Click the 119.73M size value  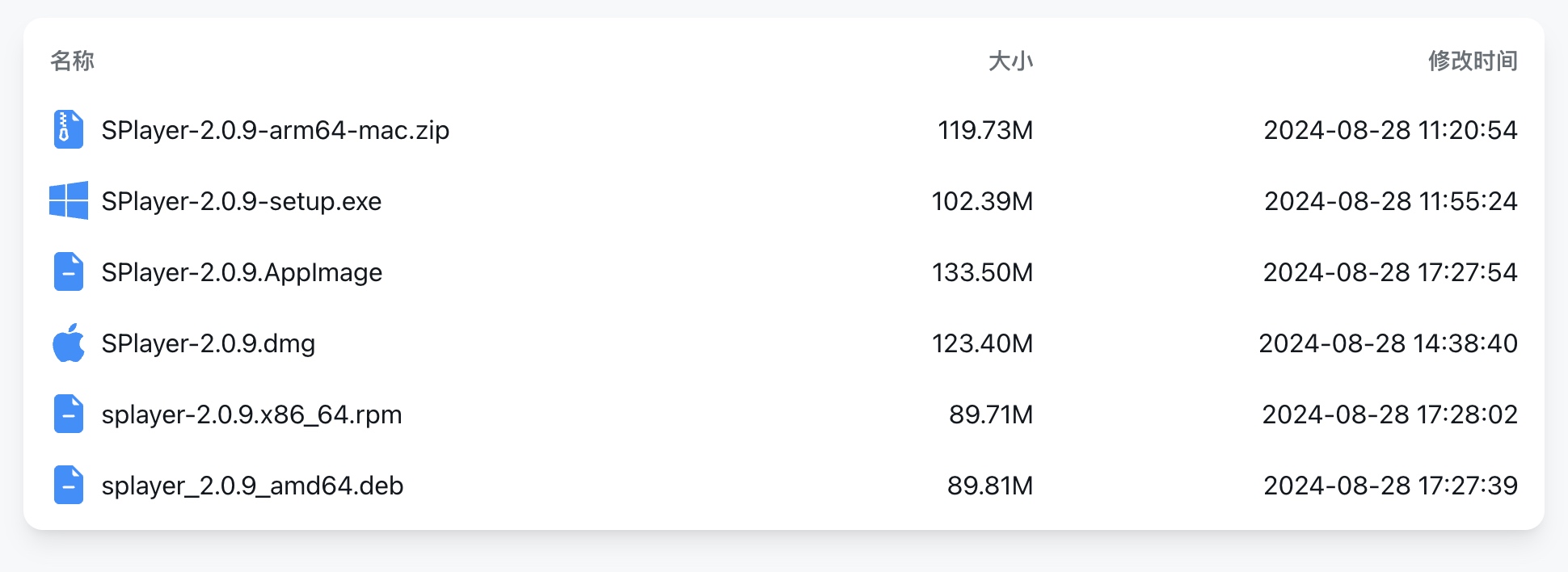point(984,130)
